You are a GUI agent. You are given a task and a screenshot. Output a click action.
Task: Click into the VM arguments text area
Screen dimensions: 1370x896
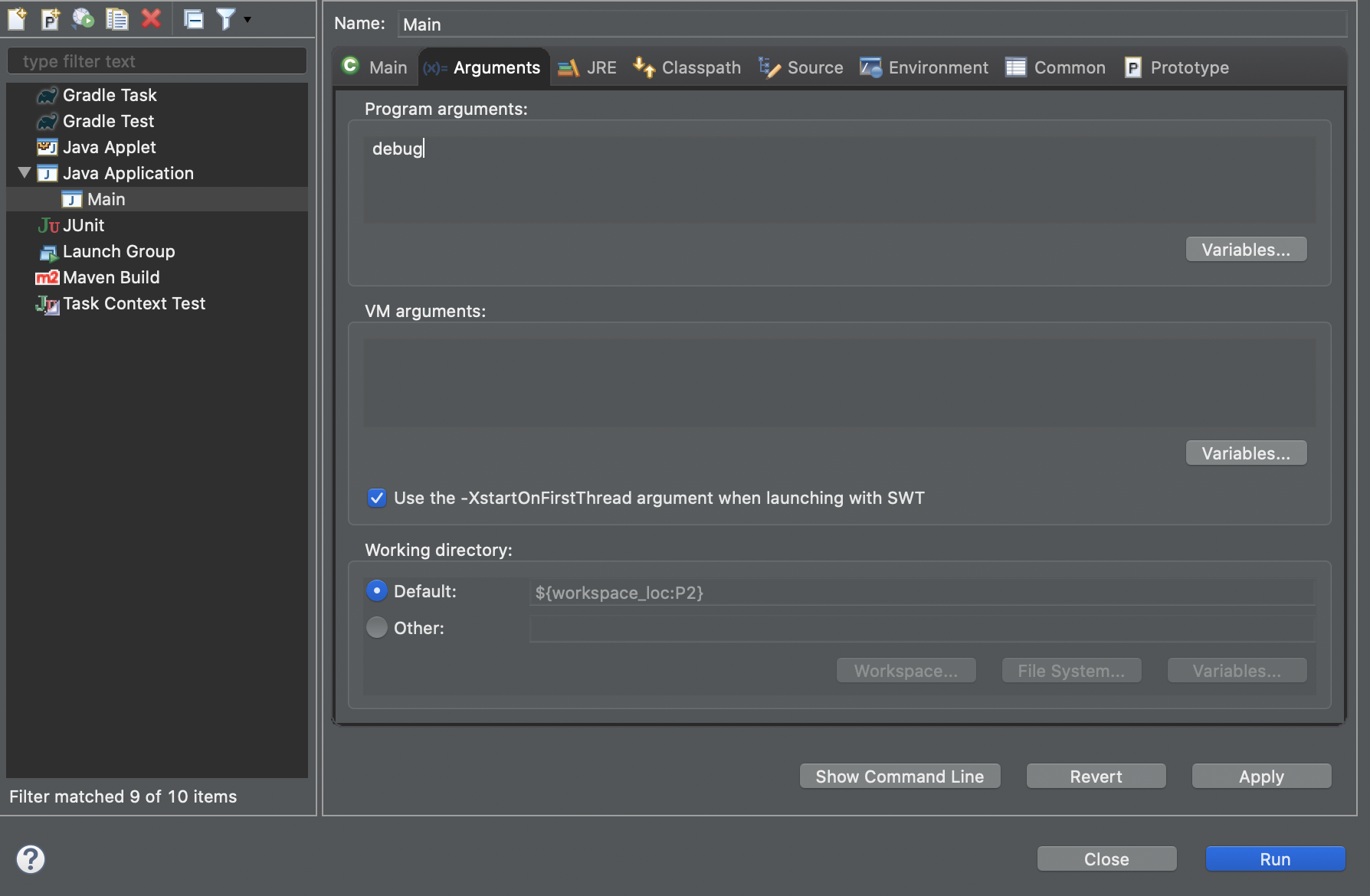pos(839,383)
